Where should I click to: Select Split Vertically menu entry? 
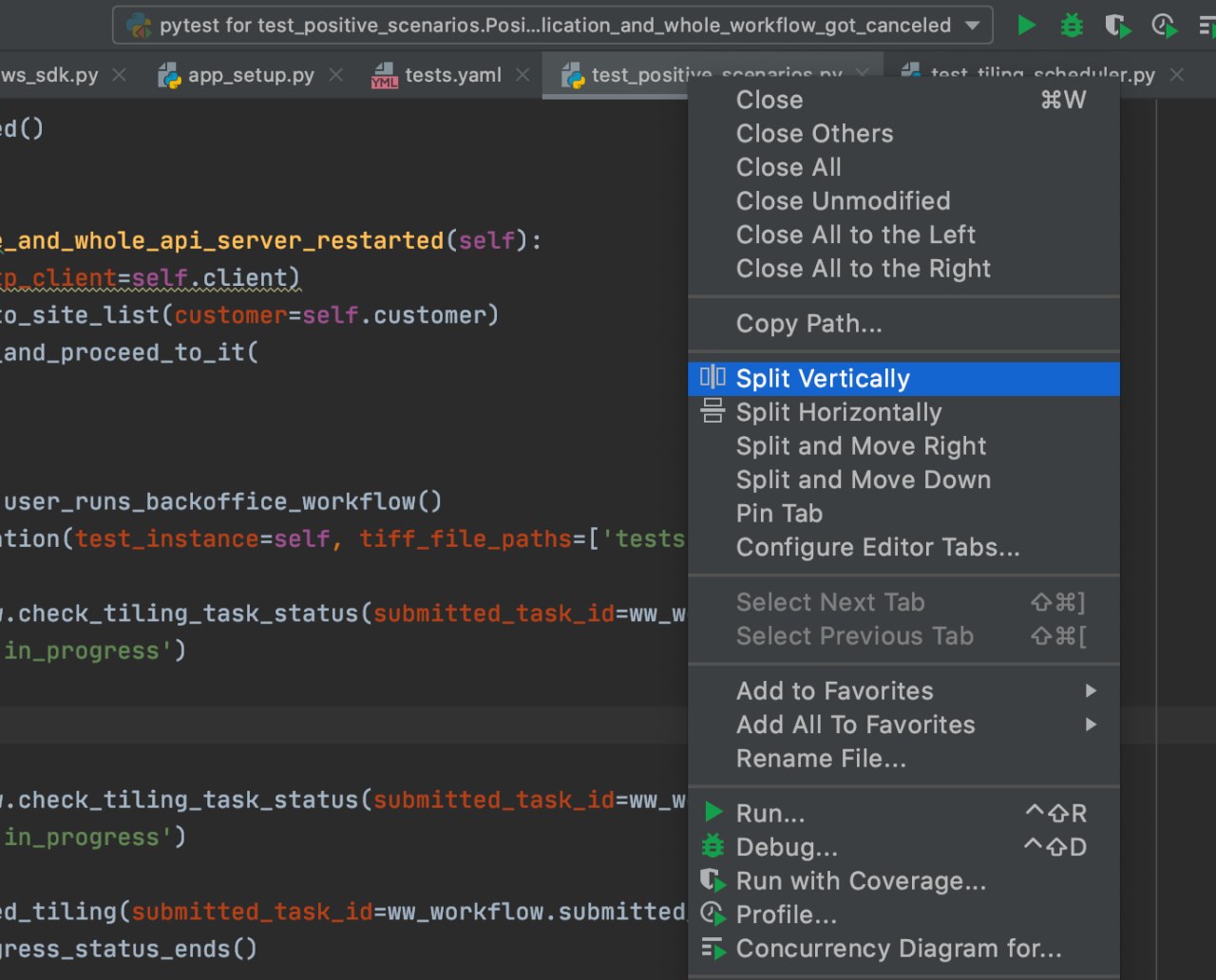click(903, 379)
